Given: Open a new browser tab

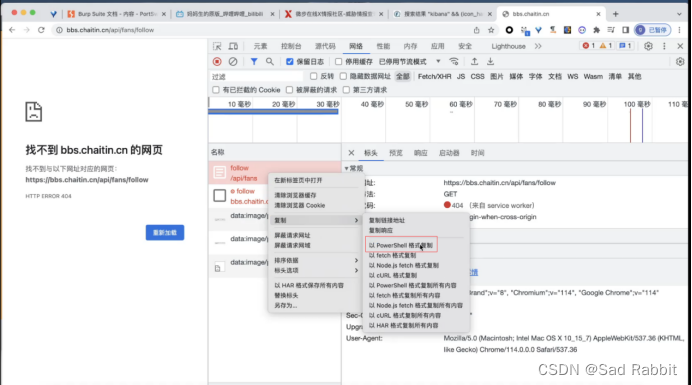Looking at the screenshot, I should [x=616, y=14].
